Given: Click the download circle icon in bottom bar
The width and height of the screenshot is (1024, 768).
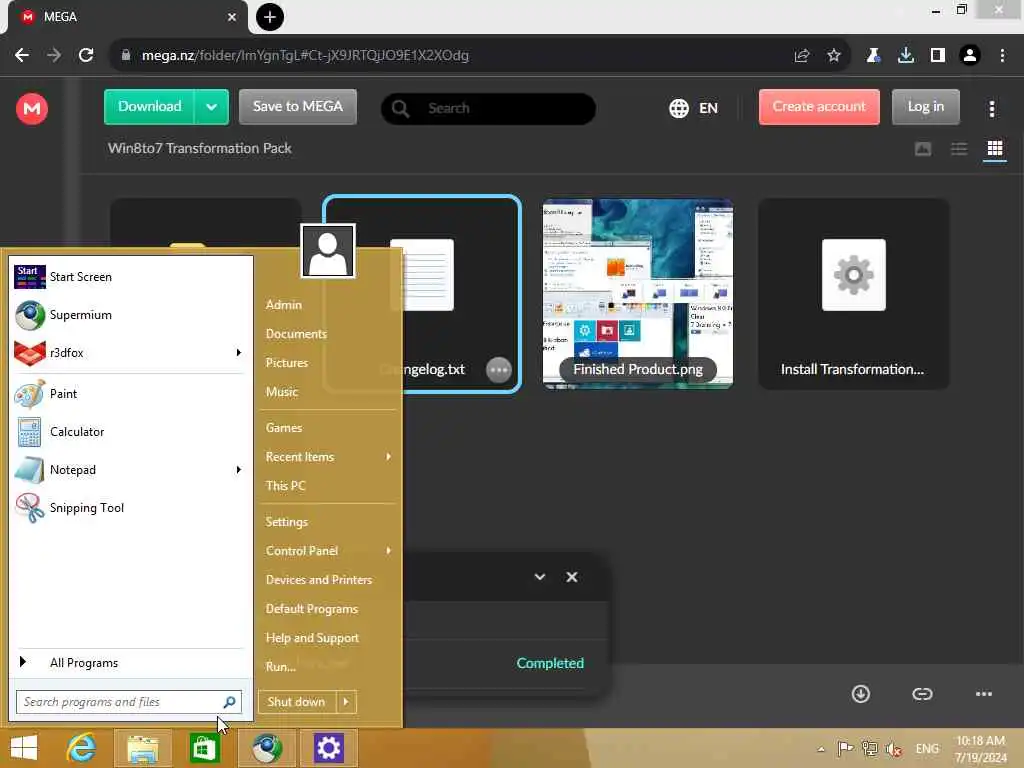Looking at the screenshot, I should point(861,694).
